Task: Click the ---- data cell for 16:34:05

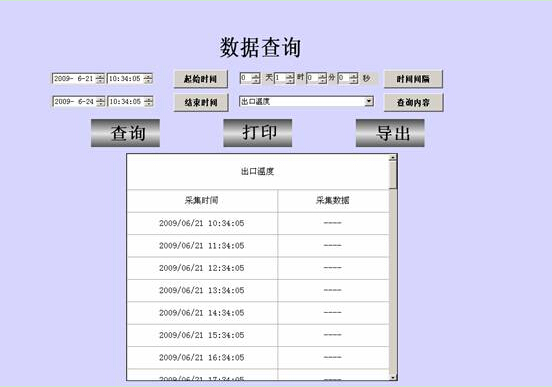Action: [333, 357]
